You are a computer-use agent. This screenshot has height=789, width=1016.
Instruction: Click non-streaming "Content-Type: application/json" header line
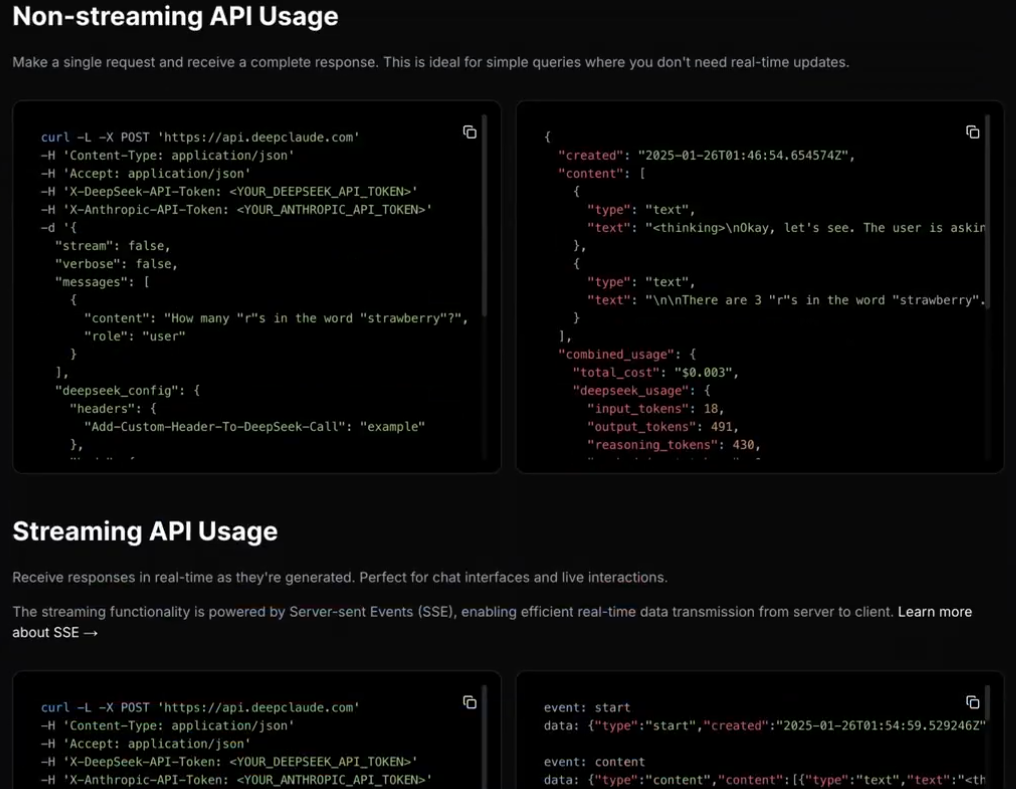(168, 155)
